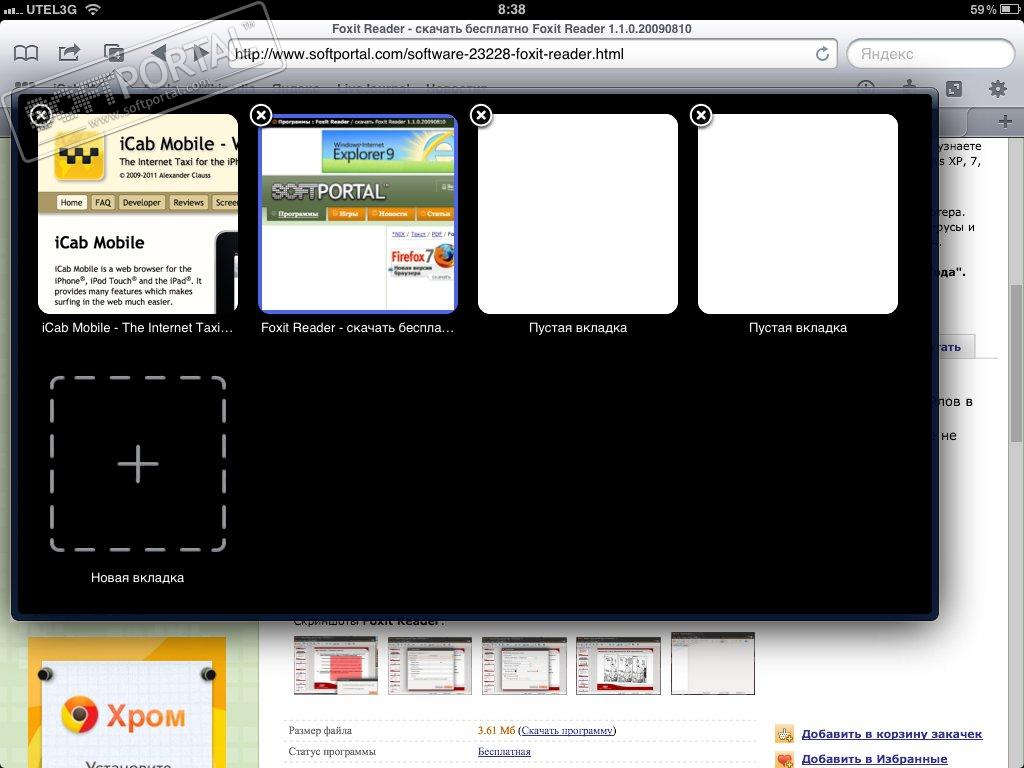Close the last empty tab thumbnail
This screenshot has height=768, width=1024.
701,115
